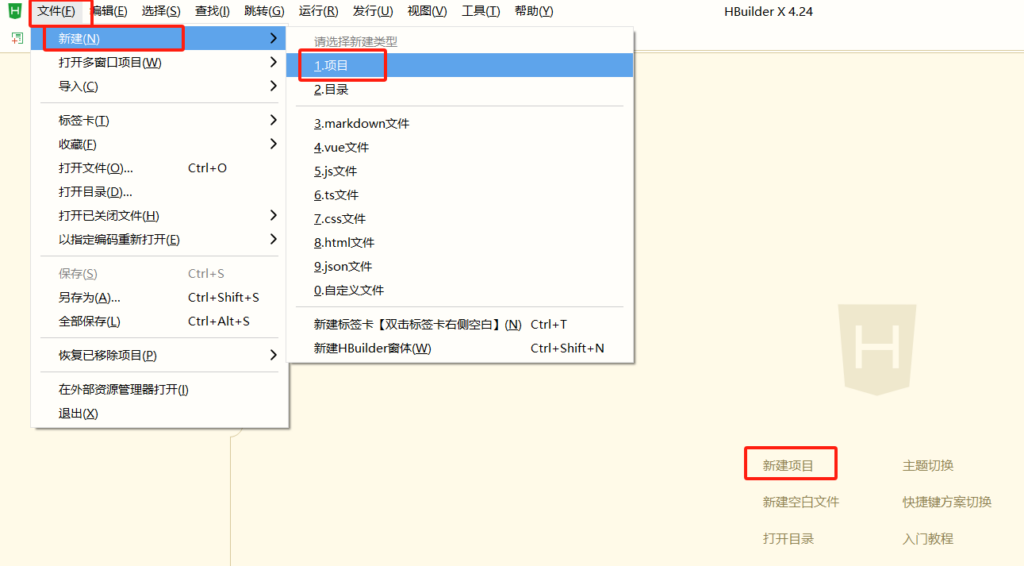The height and width of the screenshot is (566, 1024).
Task: Click the new file icon in the toolbar
Action: point(17,39)
